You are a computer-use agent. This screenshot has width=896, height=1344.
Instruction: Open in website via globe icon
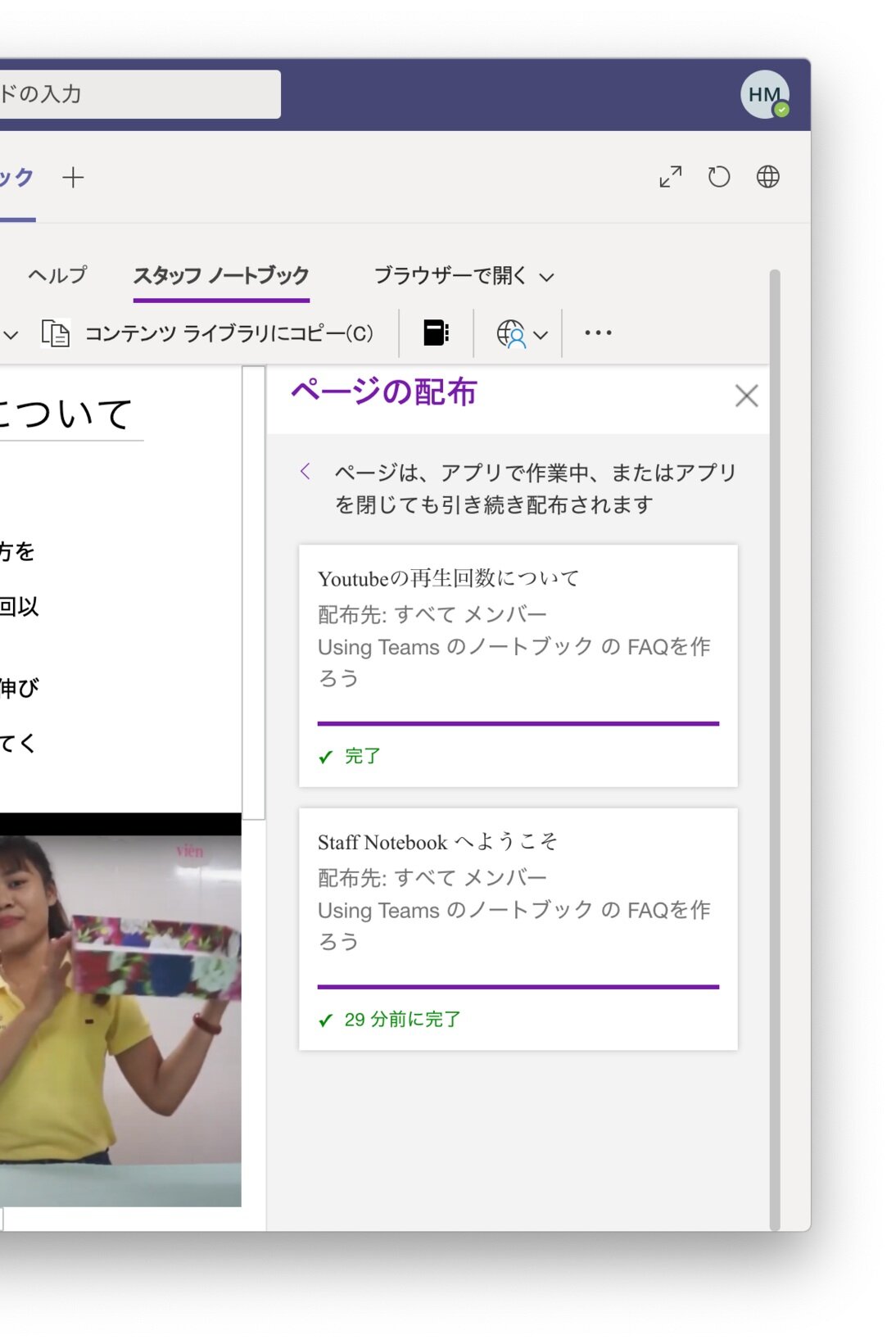(767, 177)
